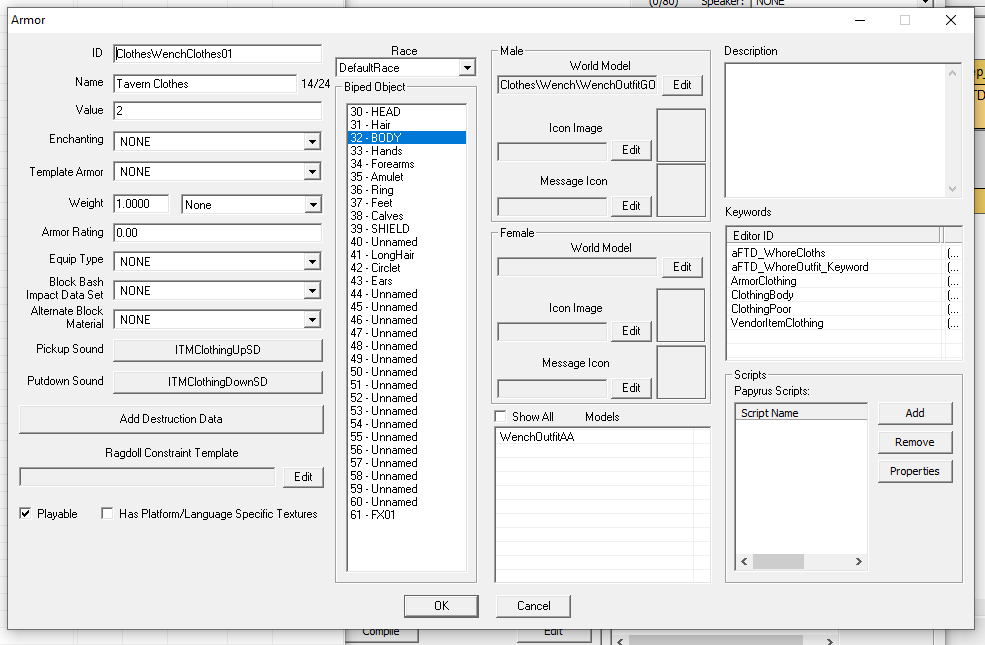The width and height of the screenshot is (985, 645).
Task: Click the Cancel button
Action: pos(533,606)
